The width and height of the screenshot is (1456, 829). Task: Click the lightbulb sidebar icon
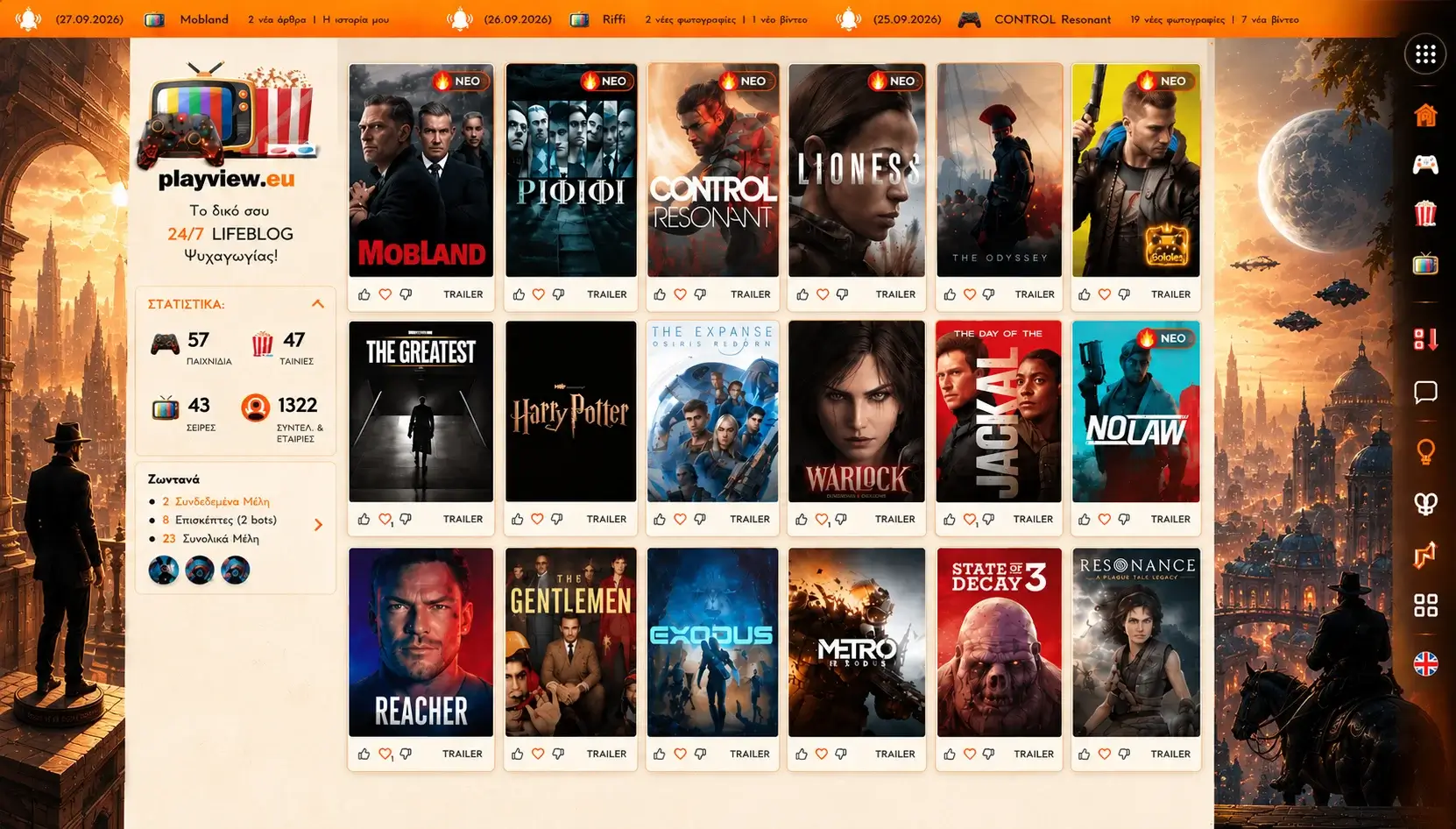pos(1425,451)
